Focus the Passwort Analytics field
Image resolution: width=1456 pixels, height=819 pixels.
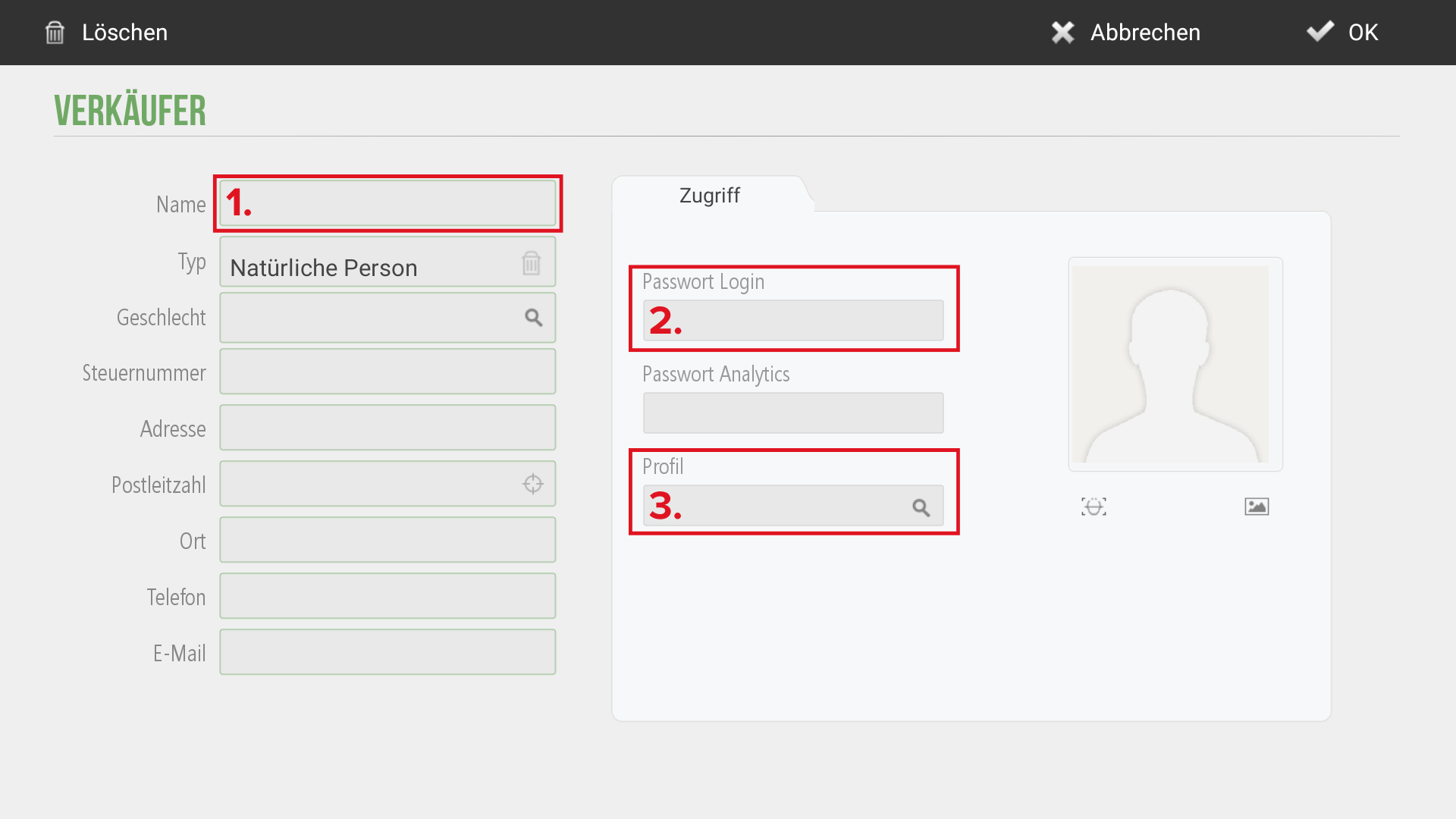[793, 413]
